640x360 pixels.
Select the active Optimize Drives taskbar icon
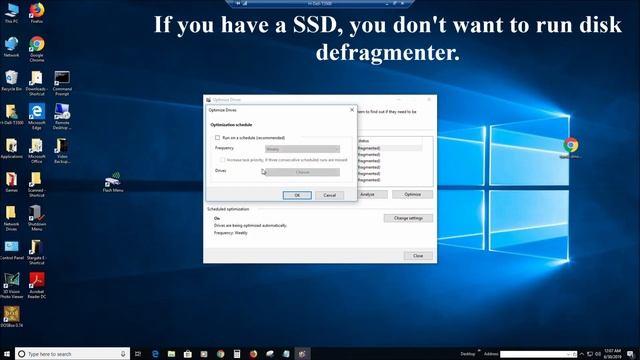302,354
